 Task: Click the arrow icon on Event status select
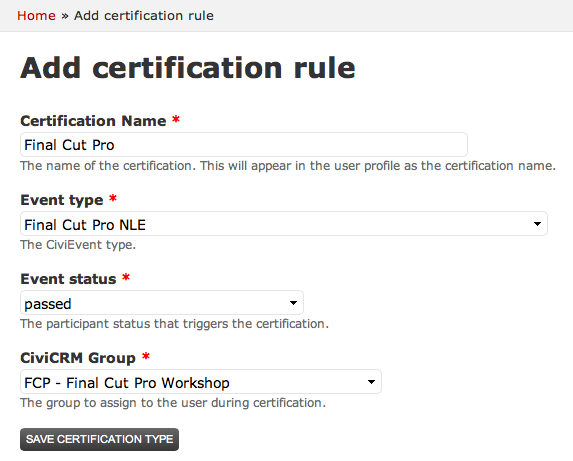tap(293, 303)
